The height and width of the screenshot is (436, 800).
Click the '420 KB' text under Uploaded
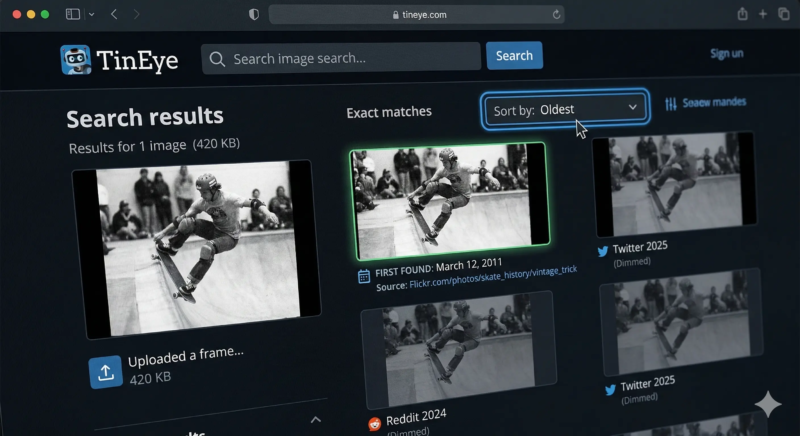150,378
